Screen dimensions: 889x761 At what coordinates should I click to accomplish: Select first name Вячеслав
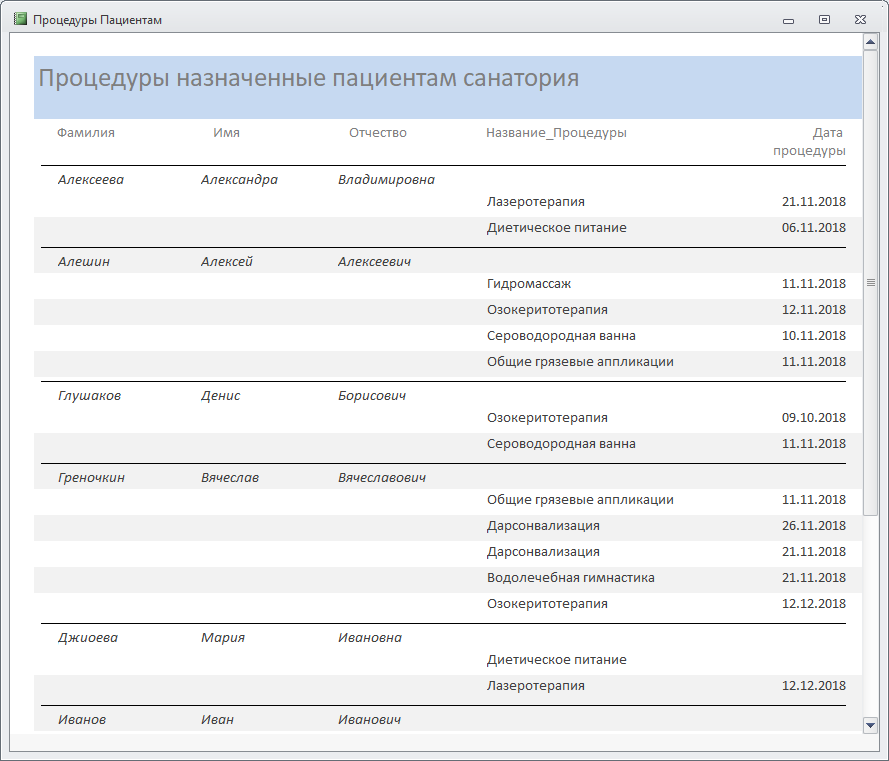[x=230, y=478]
